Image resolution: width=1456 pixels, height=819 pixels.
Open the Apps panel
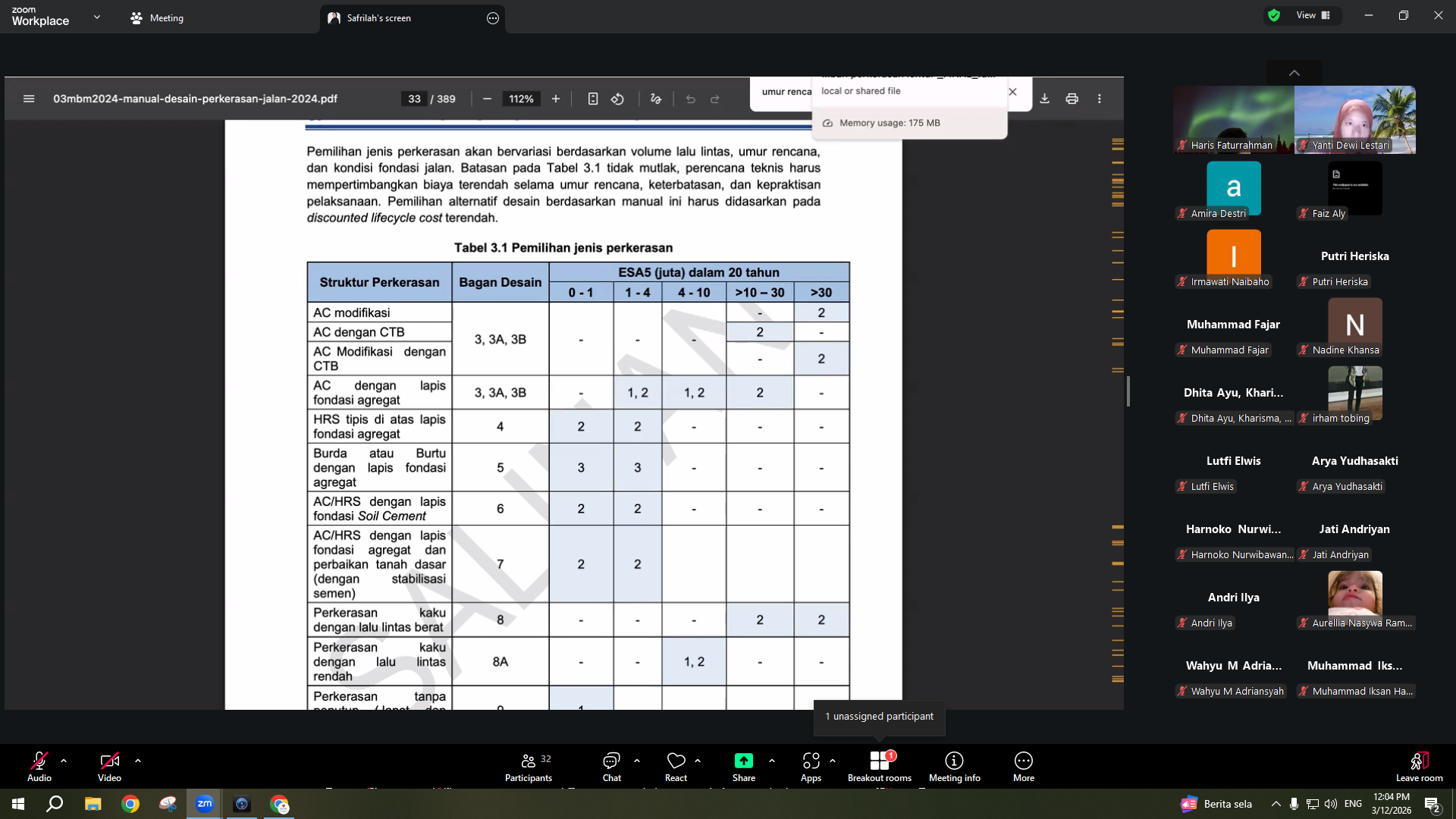tap(811, 766)
